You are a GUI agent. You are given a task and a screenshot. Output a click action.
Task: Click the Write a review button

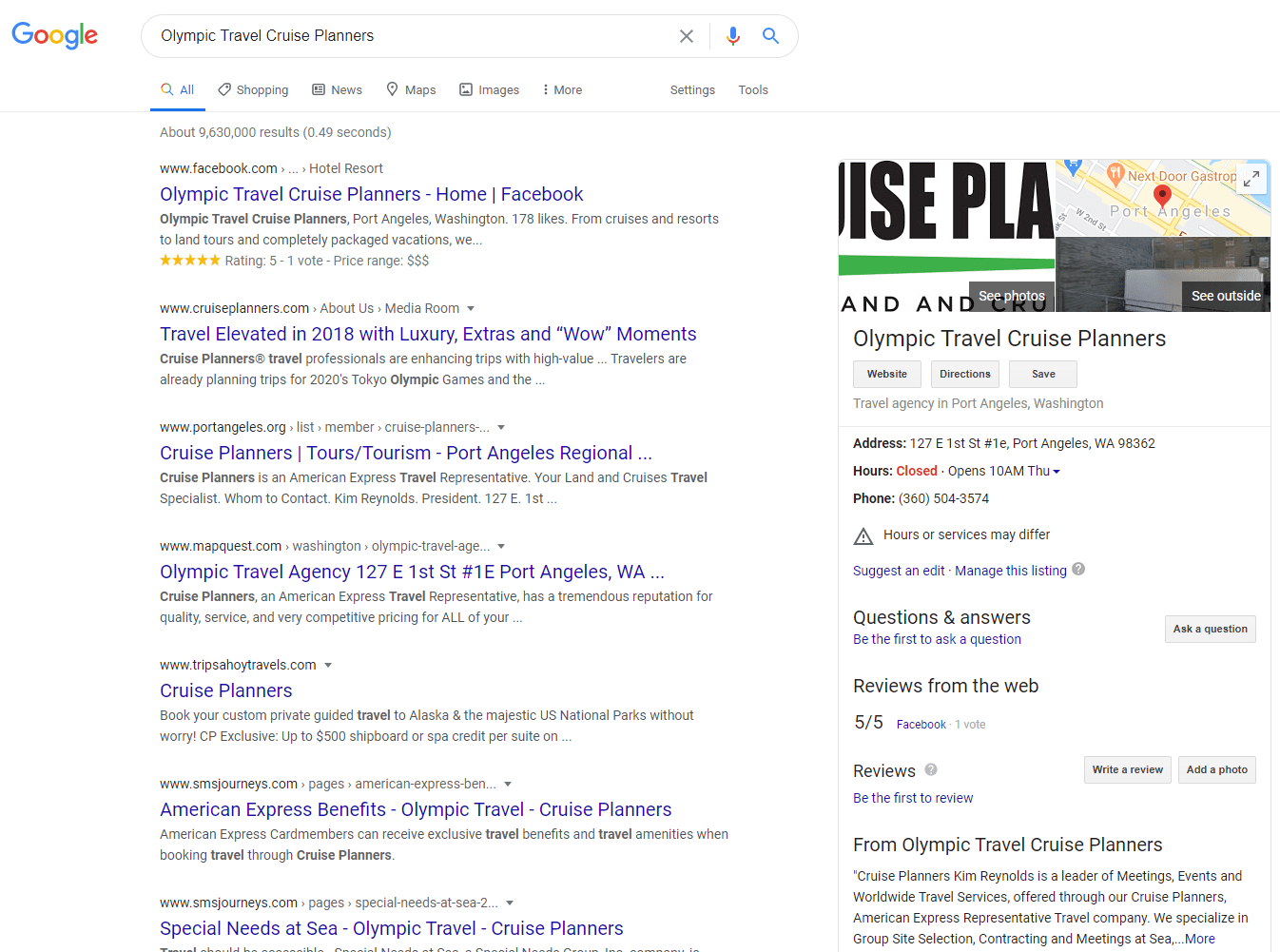tap(1128, 769)
